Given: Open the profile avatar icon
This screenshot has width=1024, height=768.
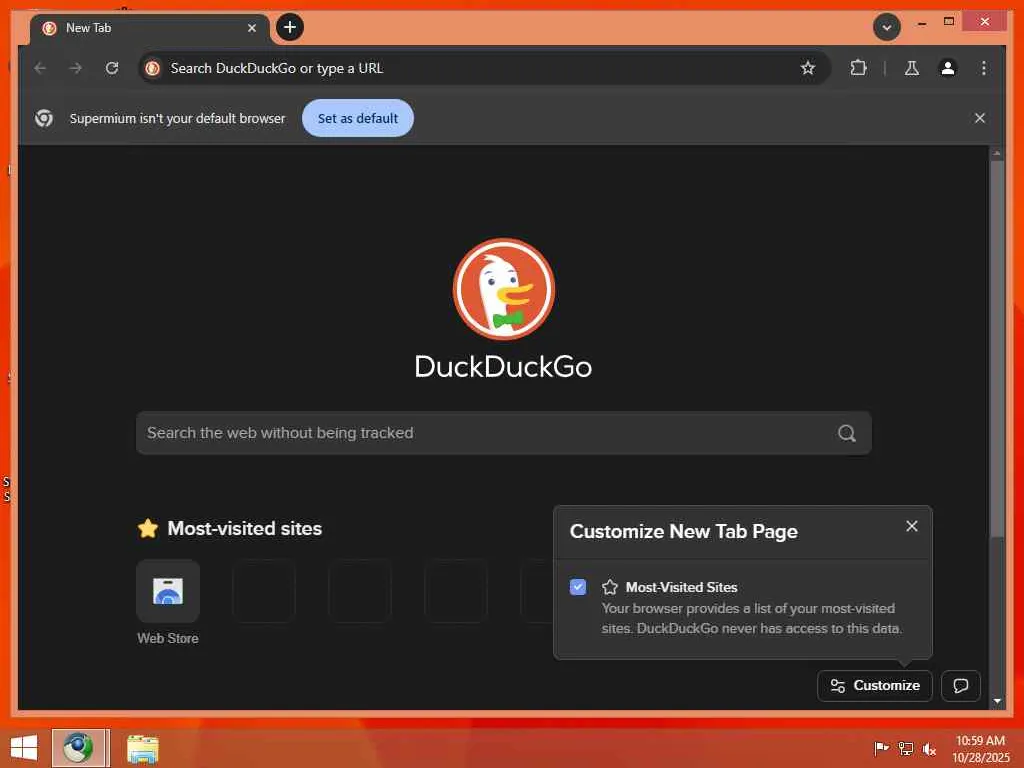Looking at the screenshot, I should click(948, 68).
